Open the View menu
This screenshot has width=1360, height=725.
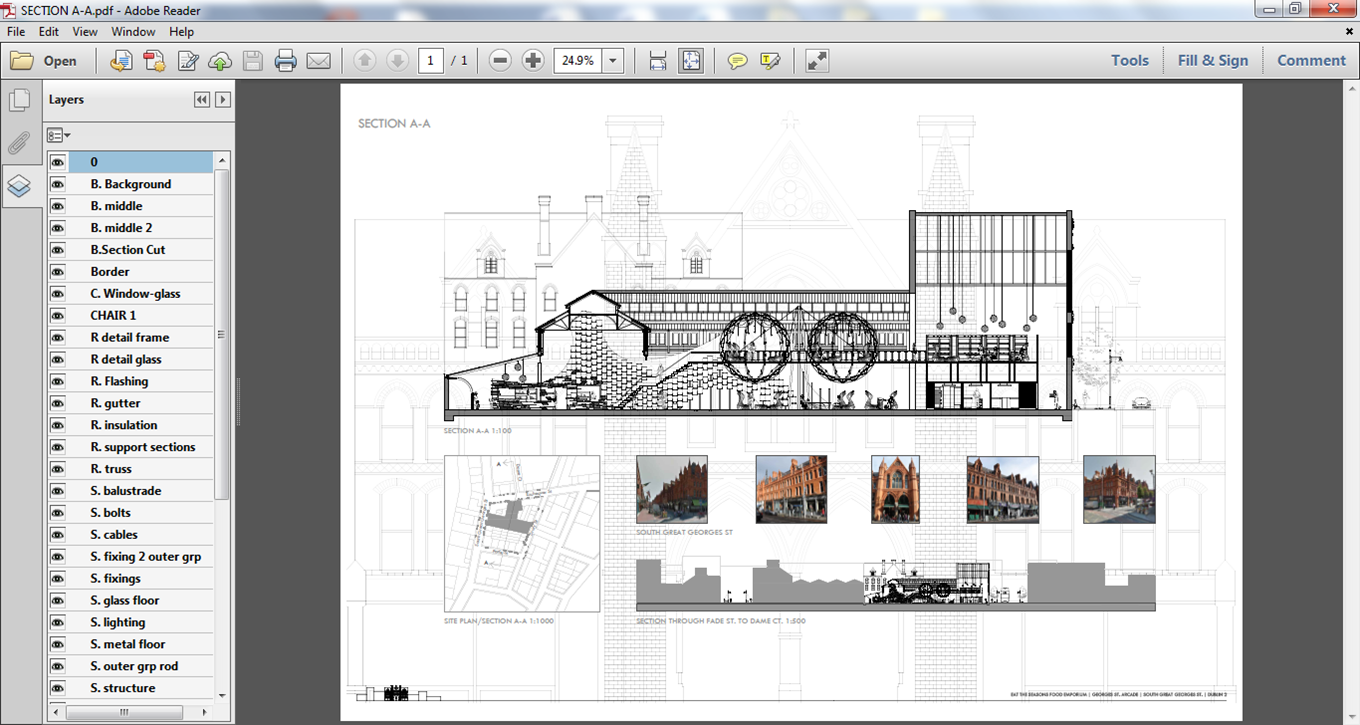[x=85, y=32]
